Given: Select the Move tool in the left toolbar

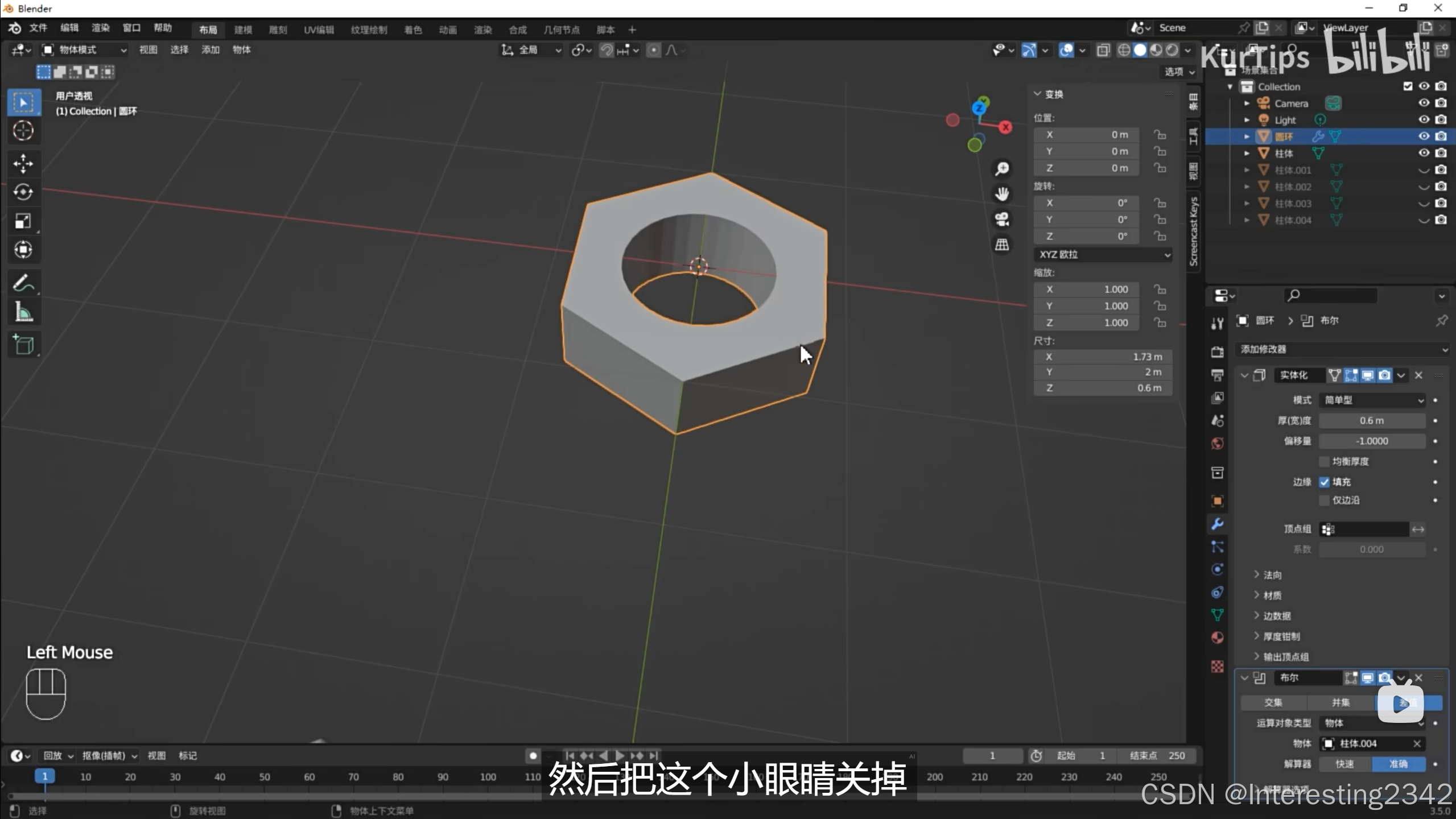Looking at the screenshot, I should [23, 164].
